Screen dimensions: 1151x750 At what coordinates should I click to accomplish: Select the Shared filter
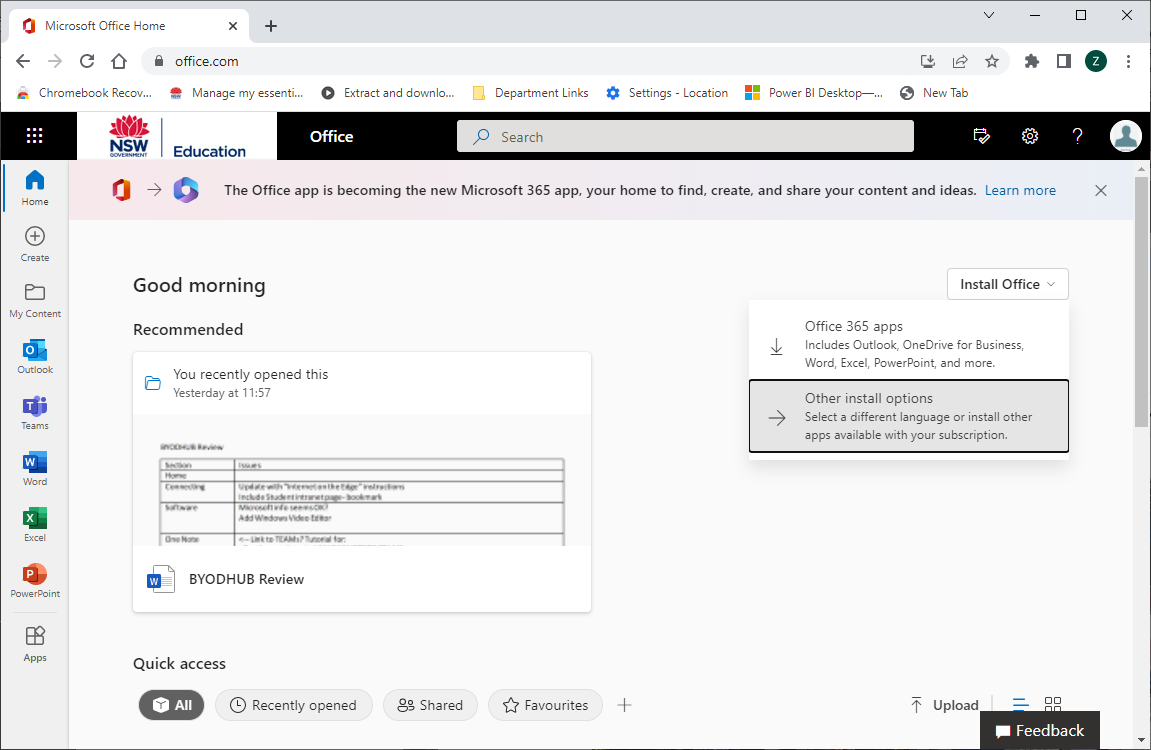pyautogui.click(x=430, y=705)
